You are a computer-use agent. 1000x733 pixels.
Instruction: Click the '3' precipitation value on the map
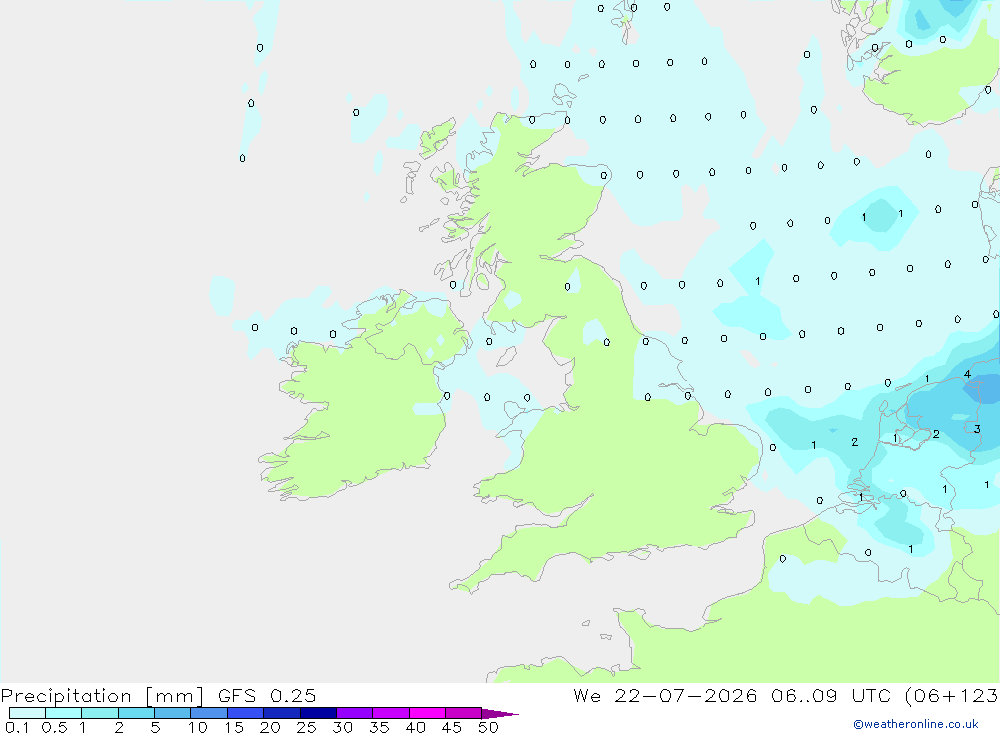pos(977,429)
